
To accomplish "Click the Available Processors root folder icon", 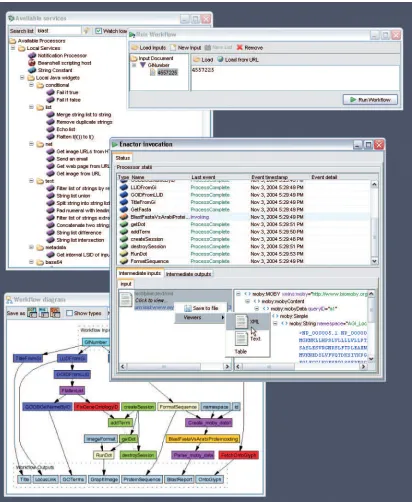I will click(13, 41).
